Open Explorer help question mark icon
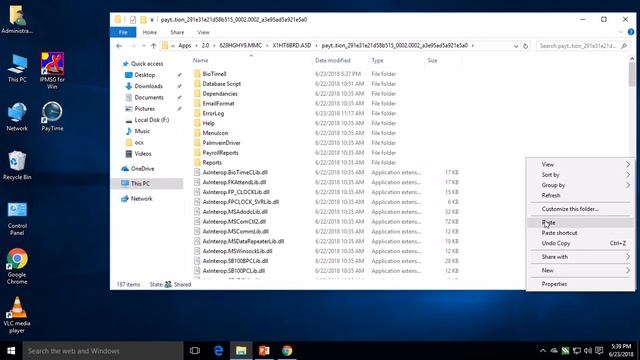640x360 pixels. tap(631, 32)
